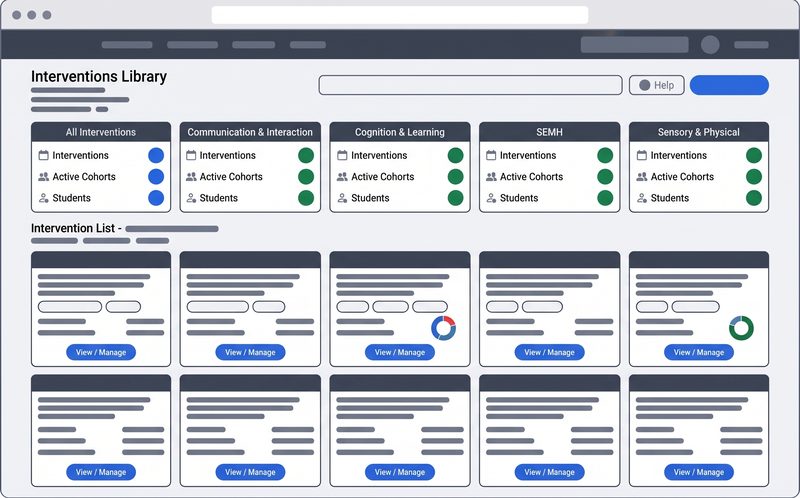
Task: Click the student icon in the All Interventions card
Action: 43,198
